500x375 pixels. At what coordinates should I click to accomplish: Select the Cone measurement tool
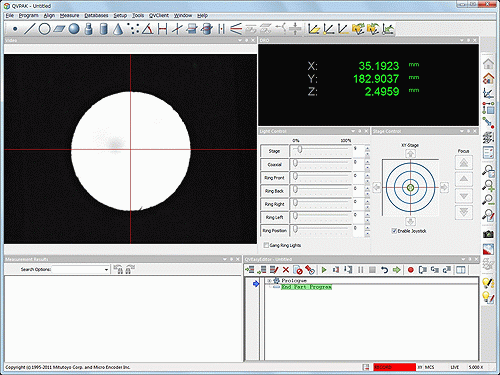click(117, 29)
